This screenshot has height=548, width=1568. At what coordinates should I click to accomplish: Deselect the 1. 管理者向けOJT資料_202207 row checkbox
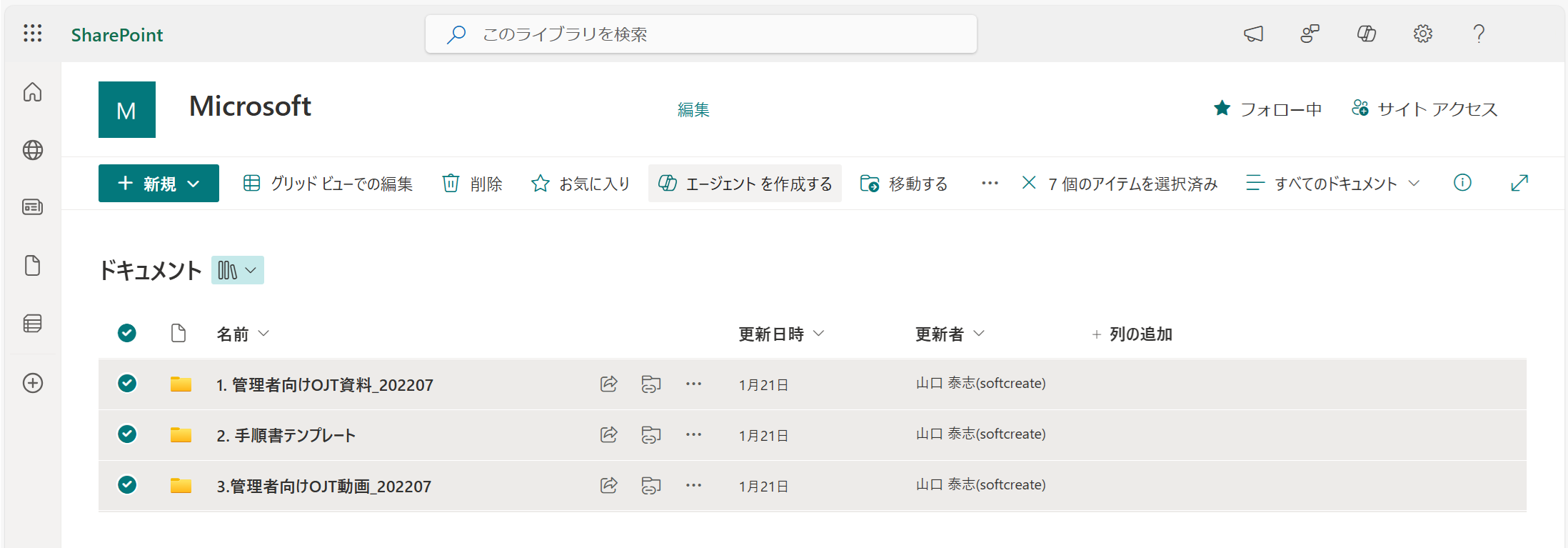127,384
